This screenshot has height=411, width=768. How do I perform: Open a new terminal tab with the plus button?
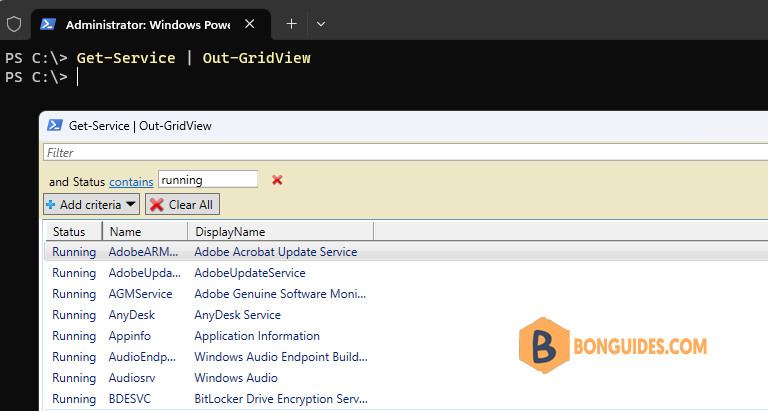(291, 24)
